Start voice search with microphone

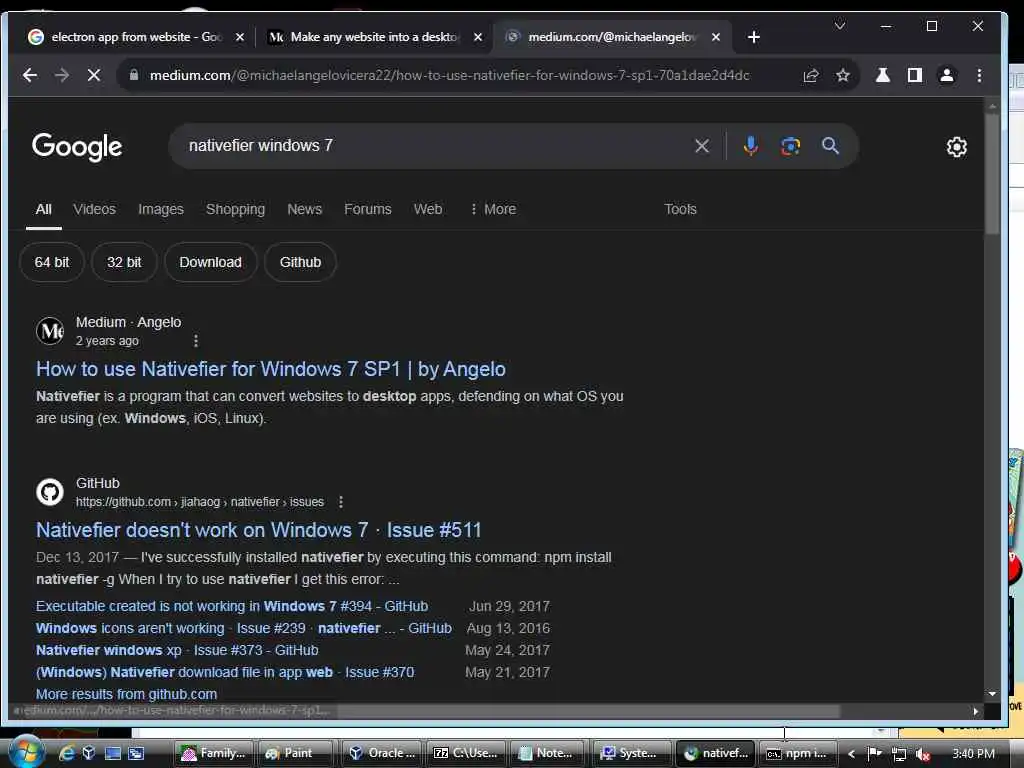click(x=750, y=146)
